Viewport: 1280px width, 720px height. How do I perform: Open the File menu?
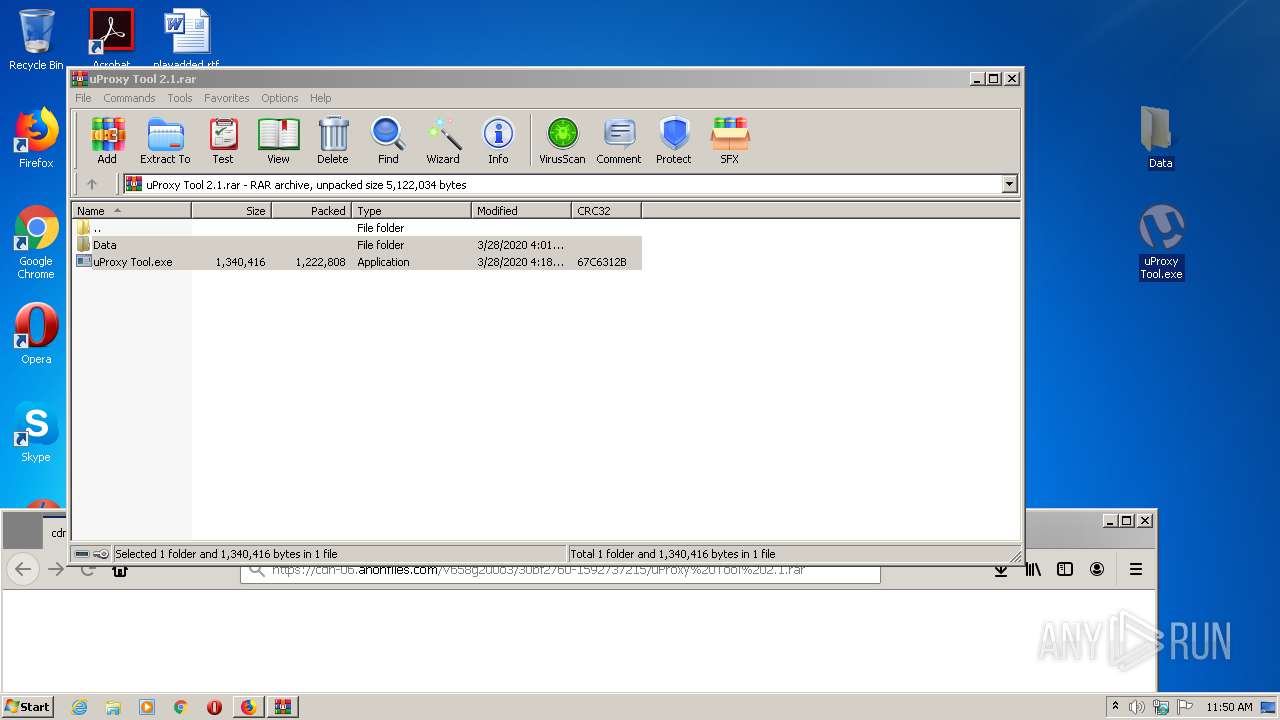83,98
